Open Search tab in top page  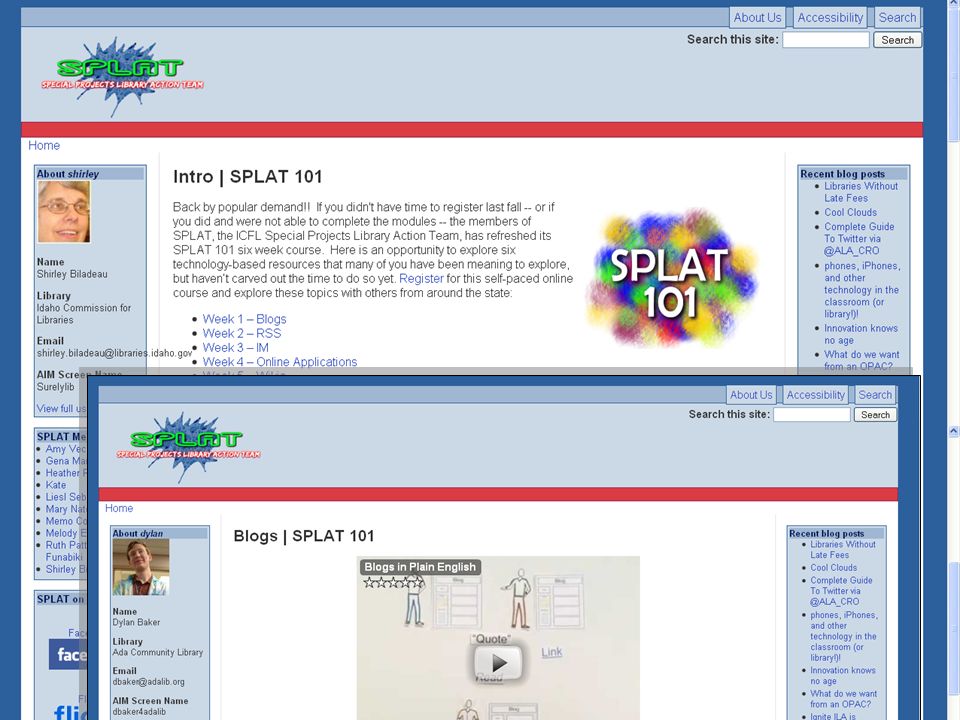(898, 18)
